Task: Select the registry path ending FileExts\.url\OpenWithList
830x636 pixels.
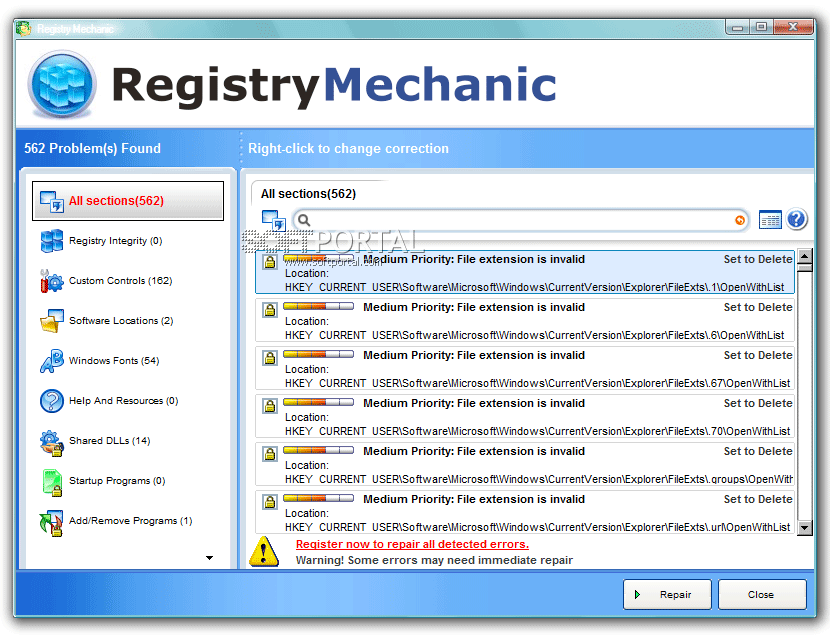Action: coord(537,527)
